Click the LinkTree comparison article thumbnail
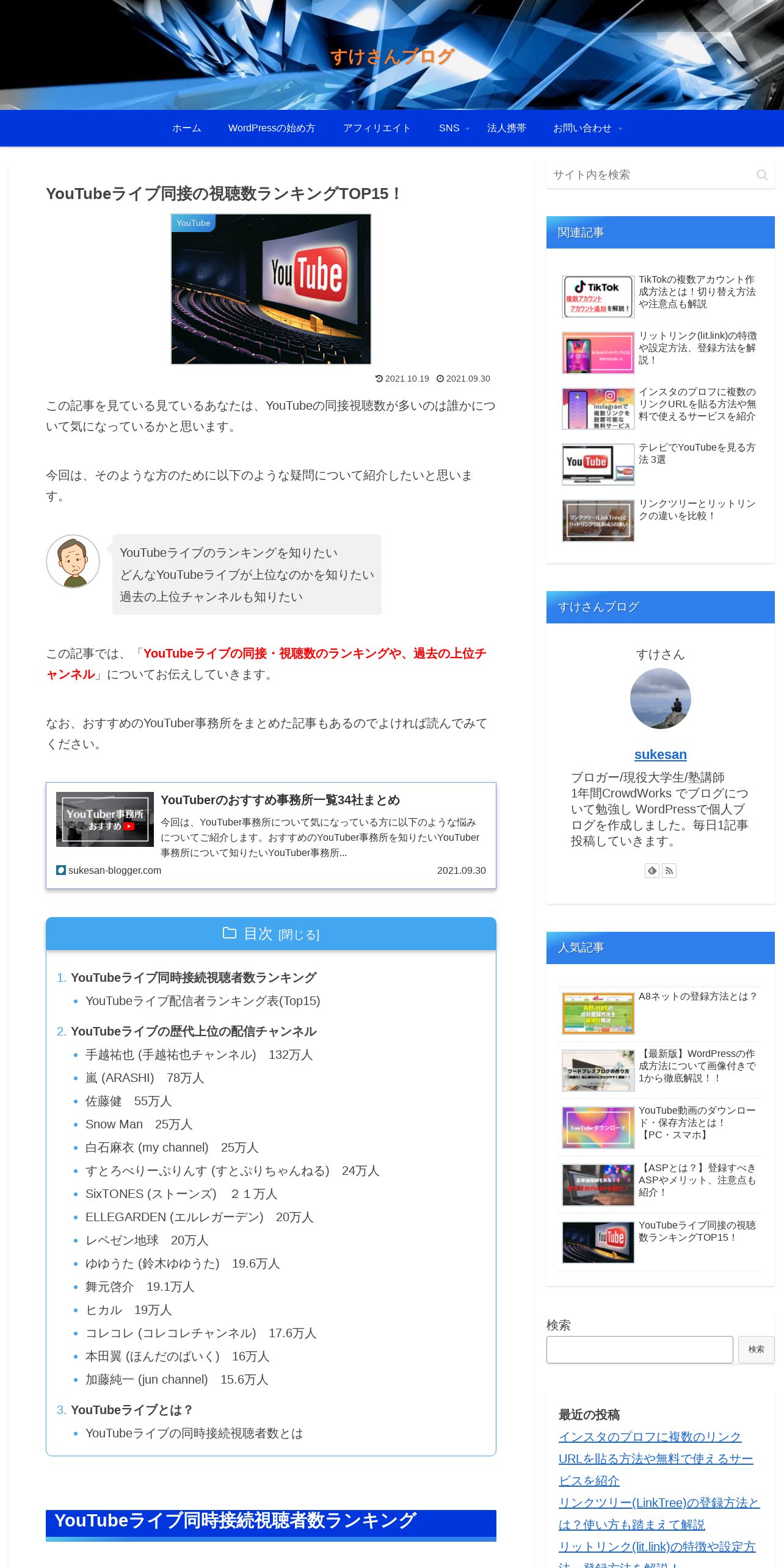The width and height of the screenshot is (784, 1568). (x=598, y=521)
